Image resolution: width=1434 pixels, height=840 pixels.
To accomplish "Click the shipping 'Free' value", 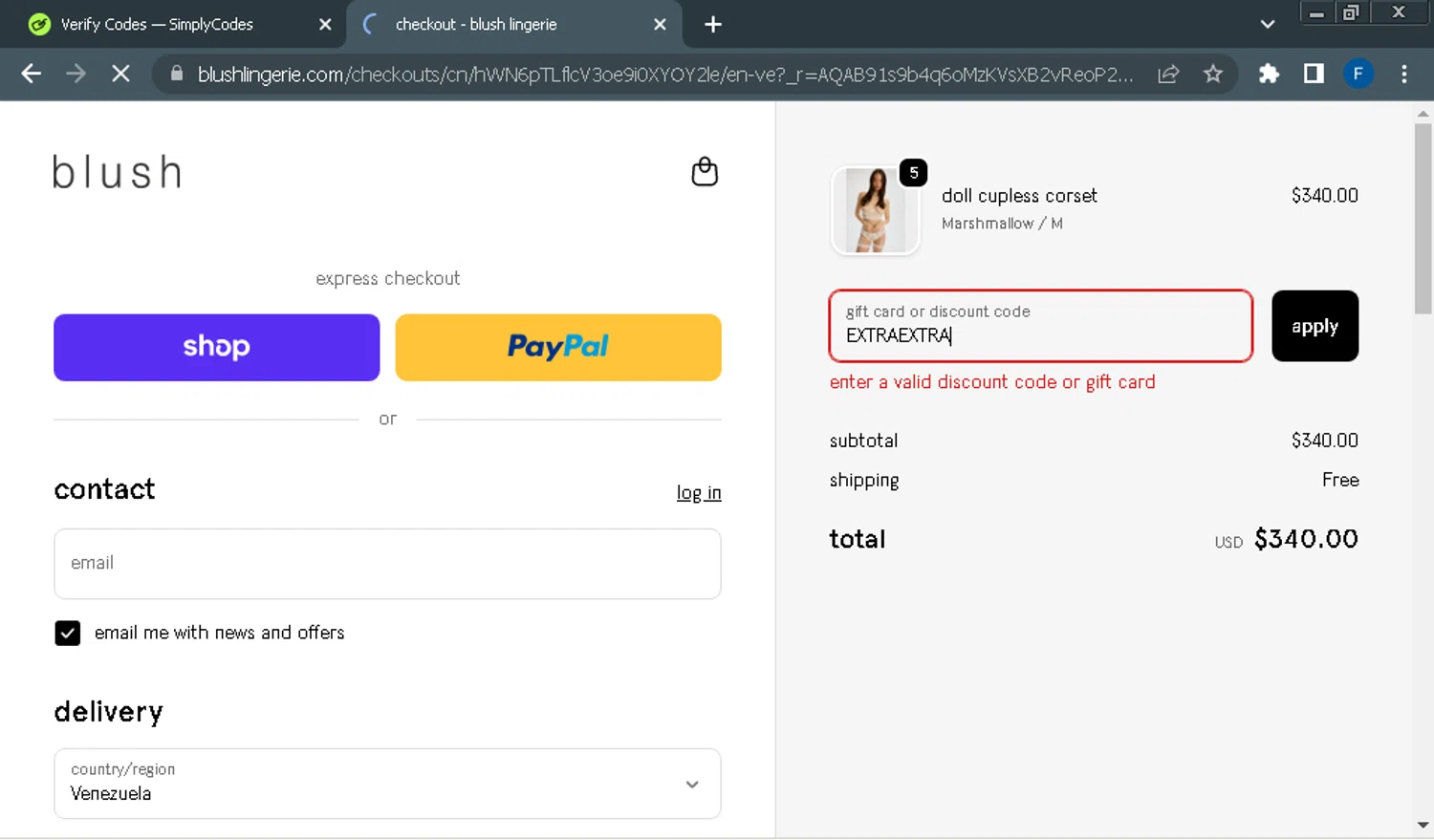I will click(1340, 480).
